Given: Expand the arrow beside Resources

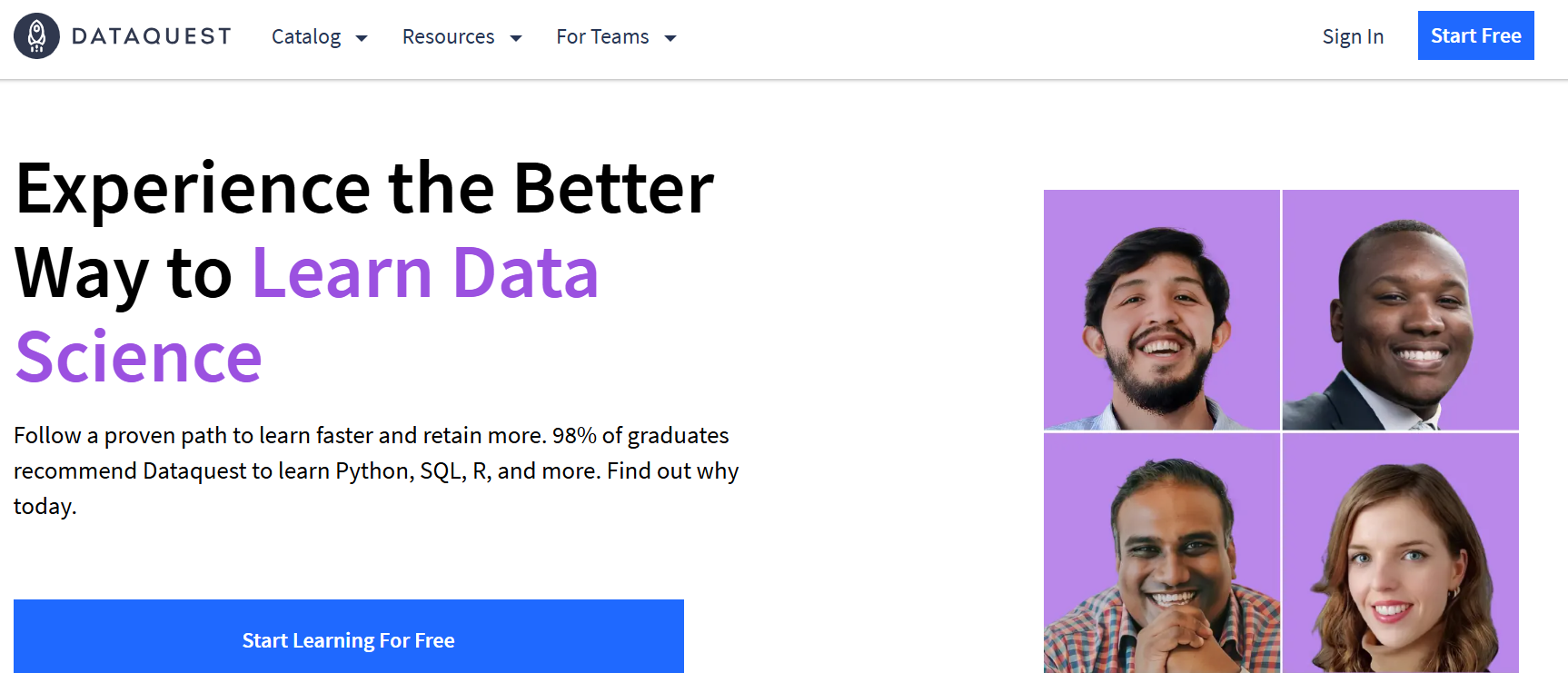Looking at the screenshot, I should (x=516, y=38).
